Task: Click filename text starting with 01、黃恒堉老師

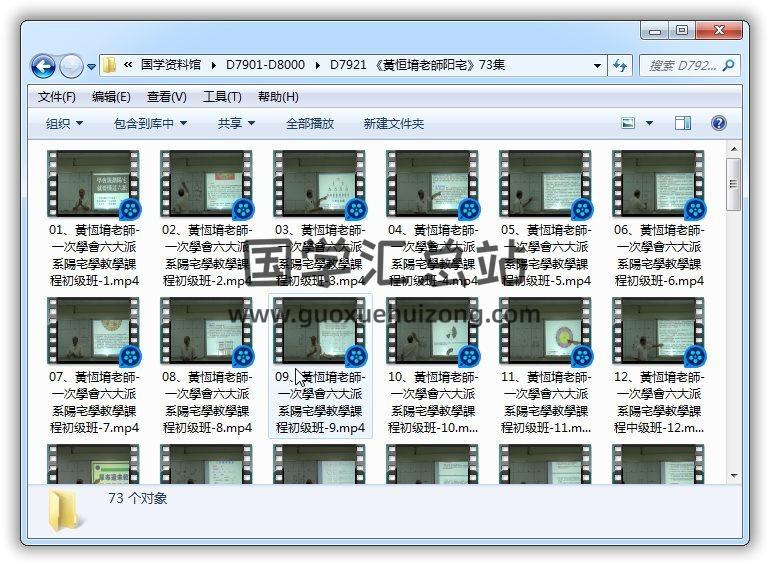Action: click(94, 255)
